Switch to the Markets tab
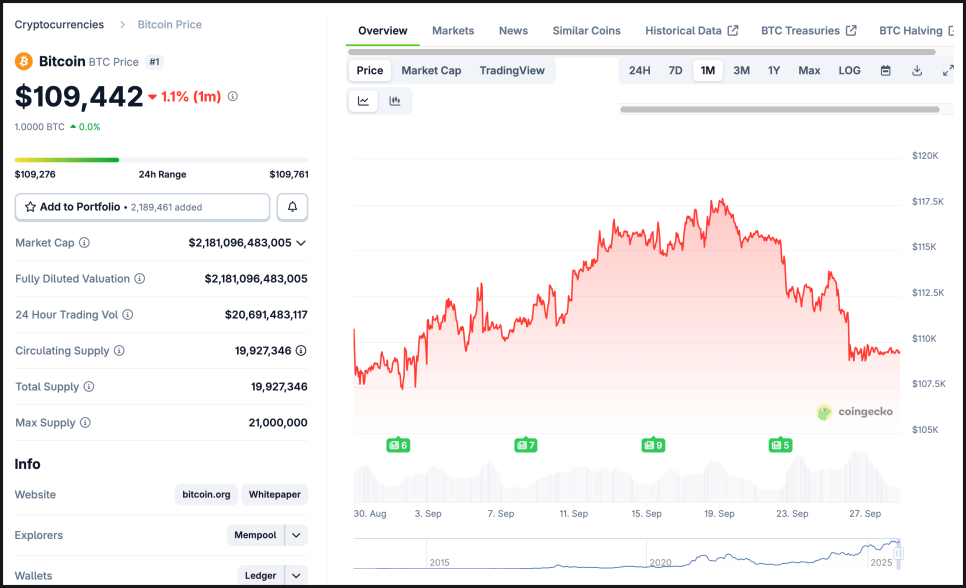 click(x=453, y=31)
